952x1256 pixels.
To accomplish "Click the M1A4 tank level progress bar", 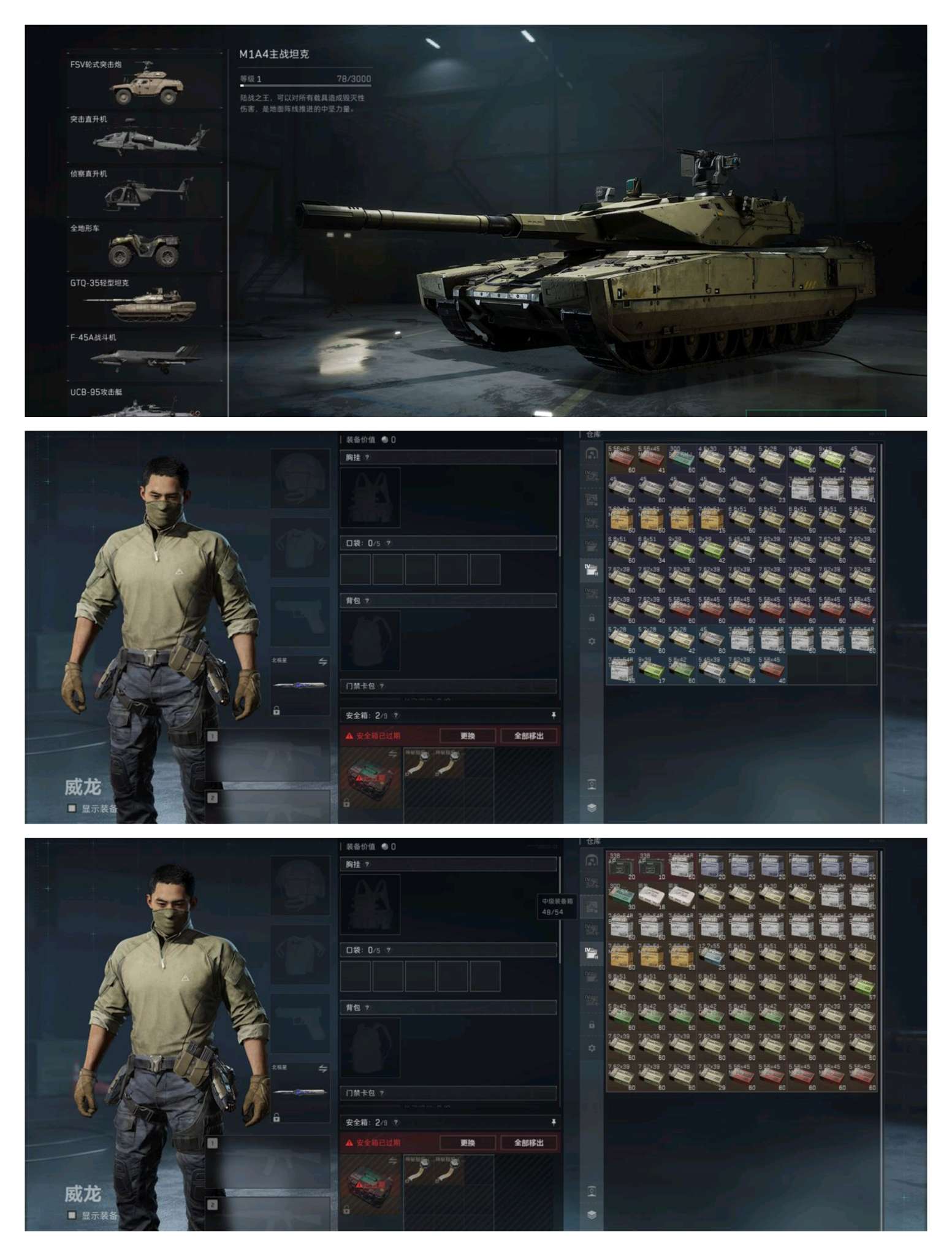I will [x=305, y=86].
